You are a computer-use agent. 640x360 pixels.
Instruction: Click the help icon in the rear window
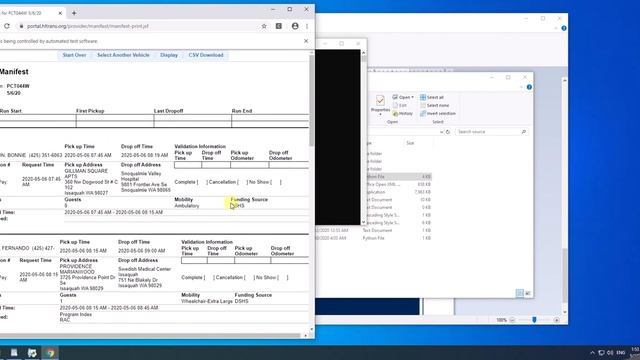click(564, 28)
